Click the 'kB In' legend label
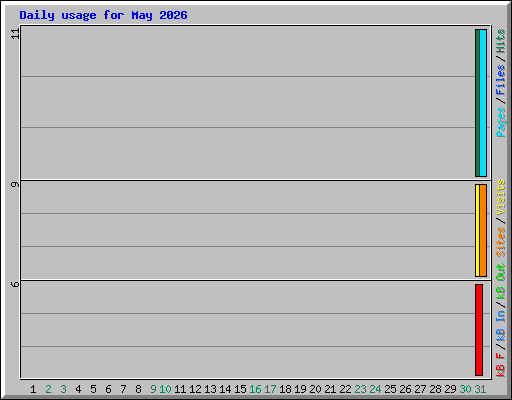The height and width of the screenshot is (400, 512). pyautogui.click(x=501, y=326)
